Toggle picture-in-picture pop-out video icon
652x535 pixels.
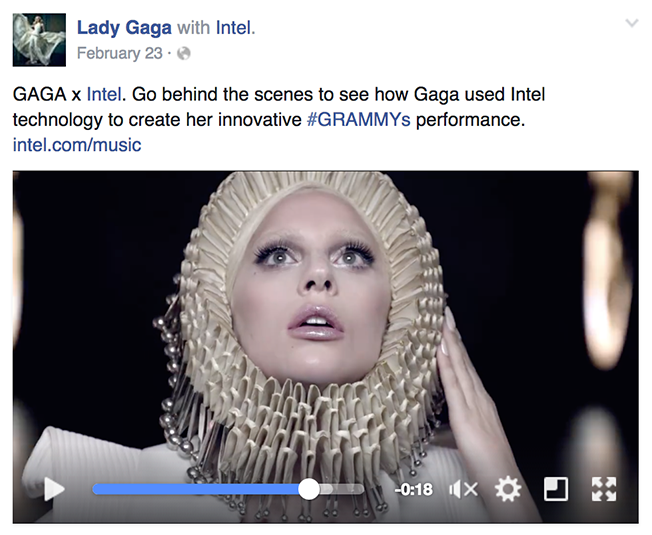(556, 489)
